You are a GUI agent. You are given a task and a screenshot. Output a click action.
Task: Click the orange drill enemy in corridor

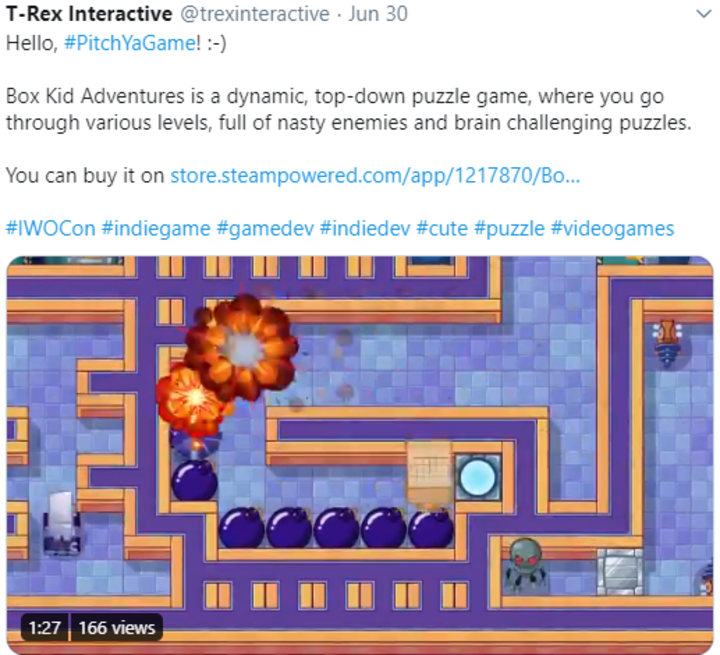[667, 343]
